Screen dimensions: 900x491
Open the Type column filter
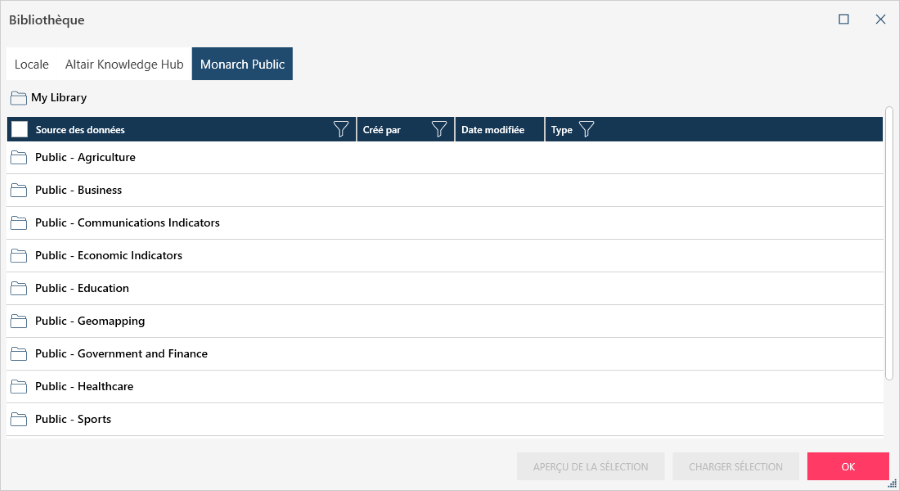(586, 129)
